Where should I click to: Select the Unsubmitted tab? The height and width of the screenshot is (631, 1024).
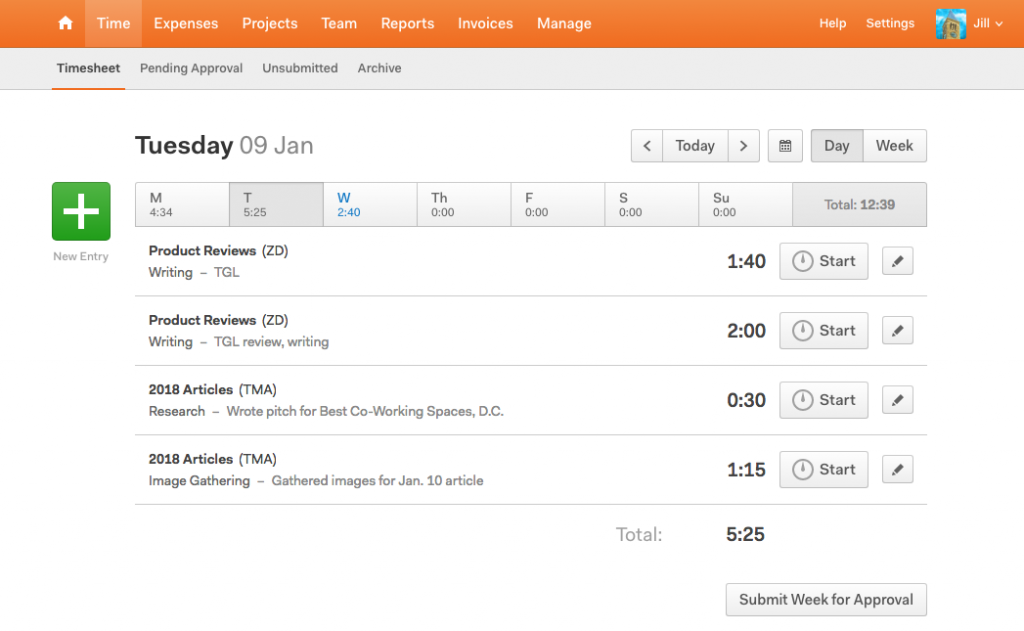click(x=300, y=68)
